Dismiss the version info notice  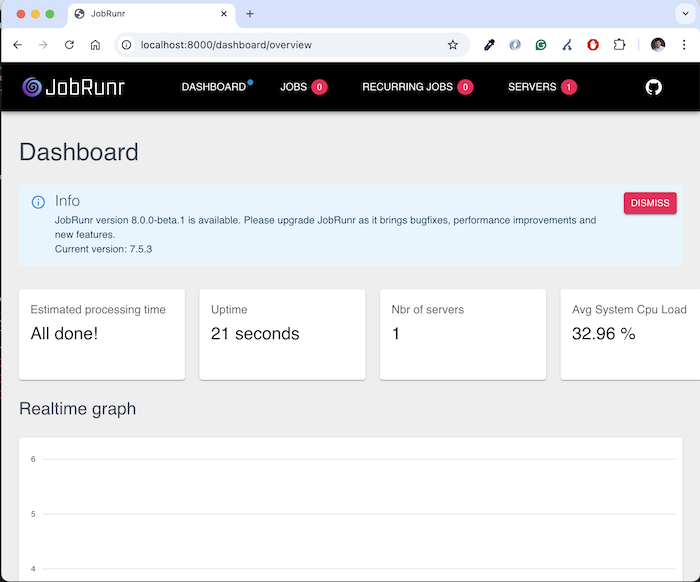click(x=650, y=203)
